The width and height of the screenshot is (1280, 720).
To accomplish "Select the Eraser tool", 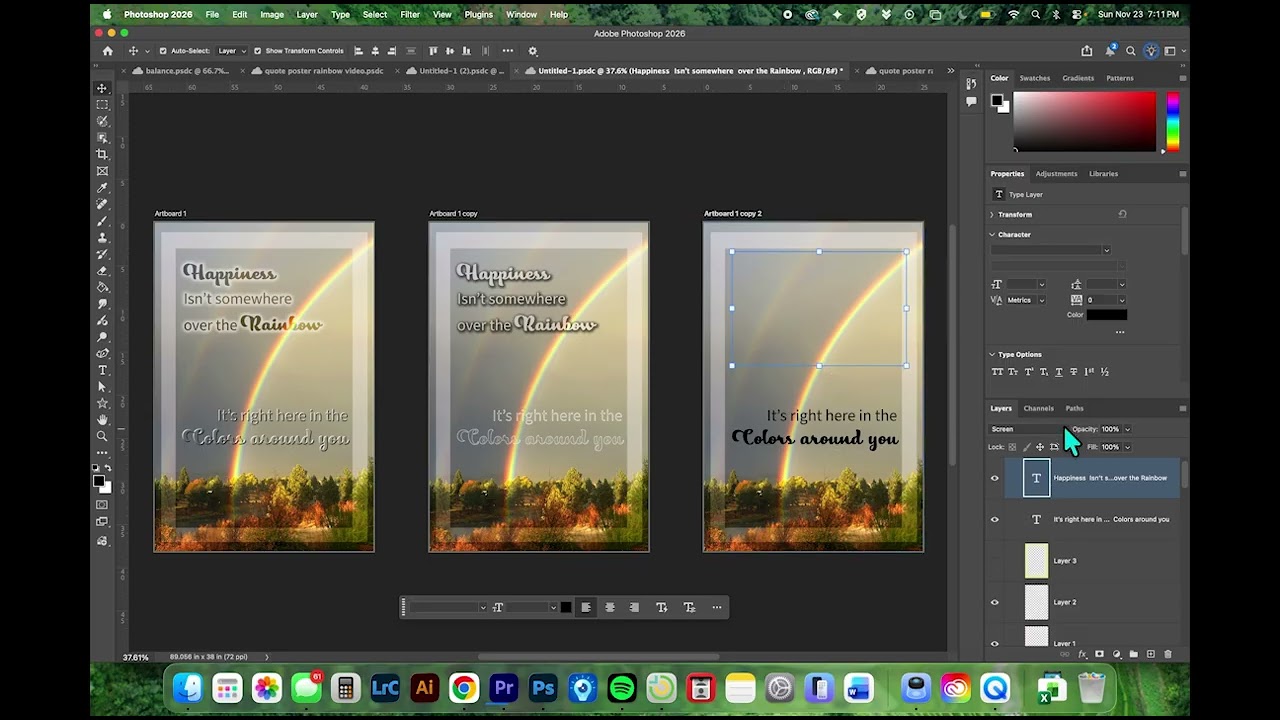I will click(102, 271).
